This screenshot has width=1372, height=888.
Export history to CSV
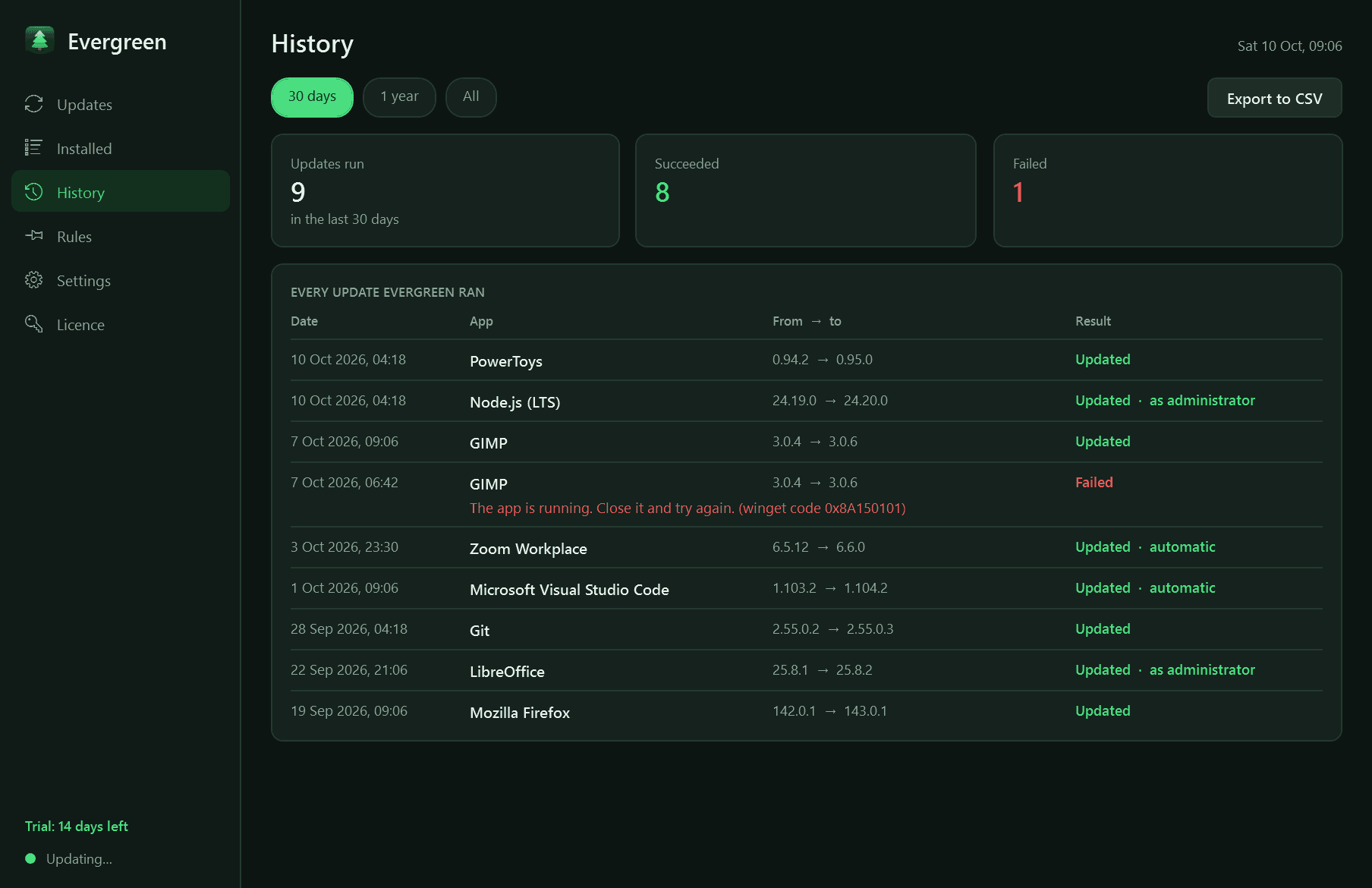click(x=1274, y=98)
